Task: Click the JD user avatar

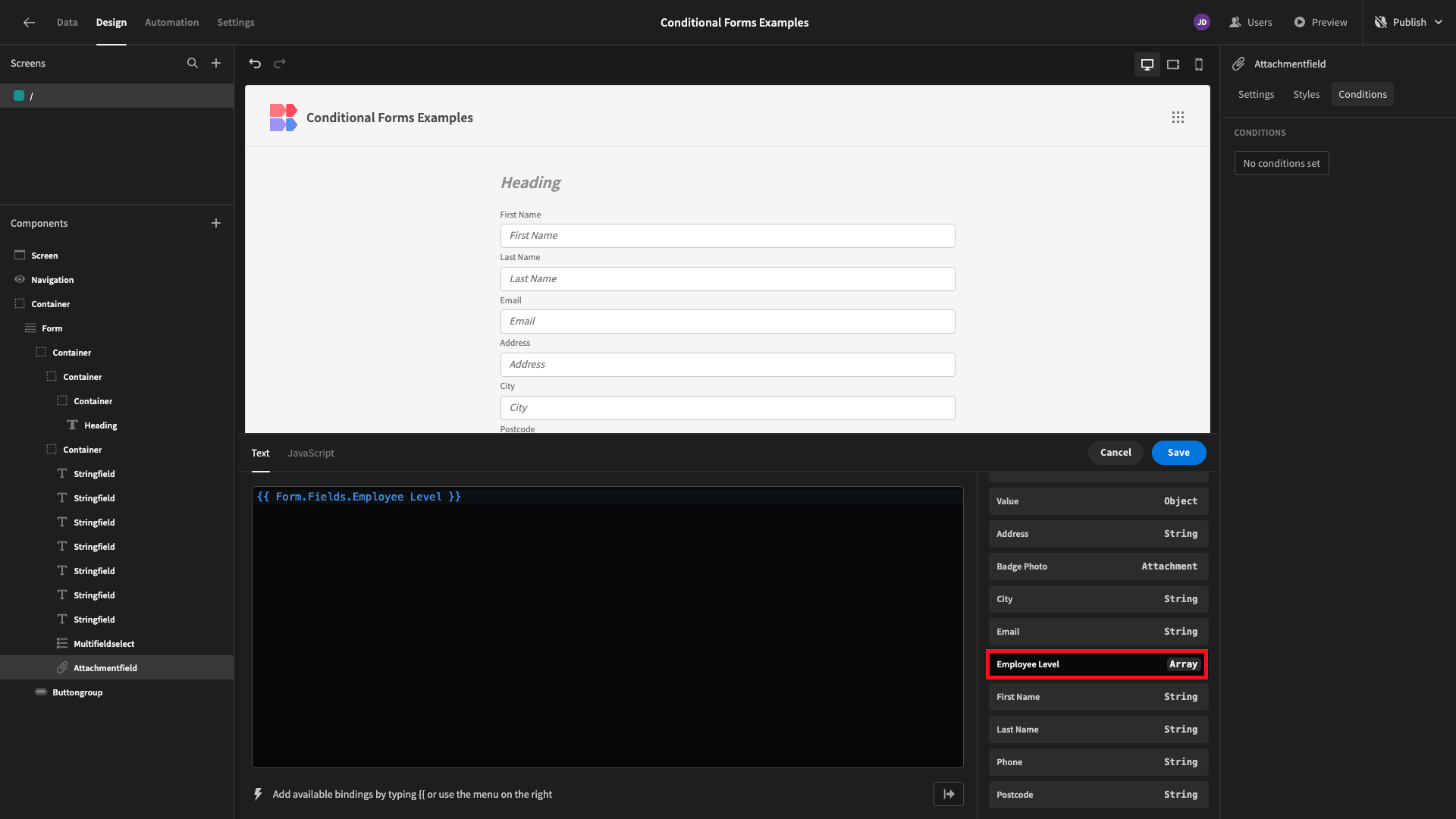Action: click(1201, 23)
